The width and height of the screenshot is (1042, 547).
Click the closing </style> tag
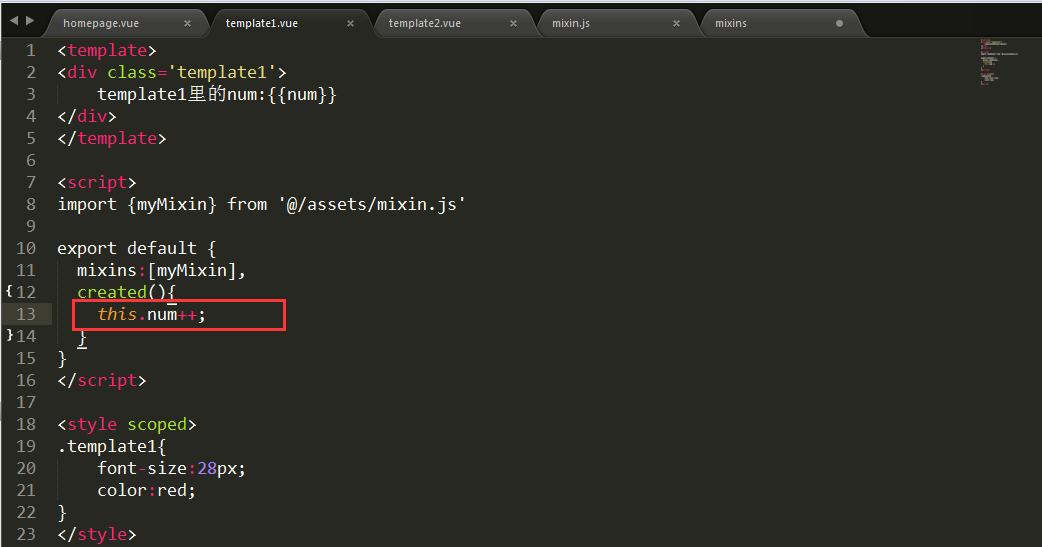click(x=97, y=534)
